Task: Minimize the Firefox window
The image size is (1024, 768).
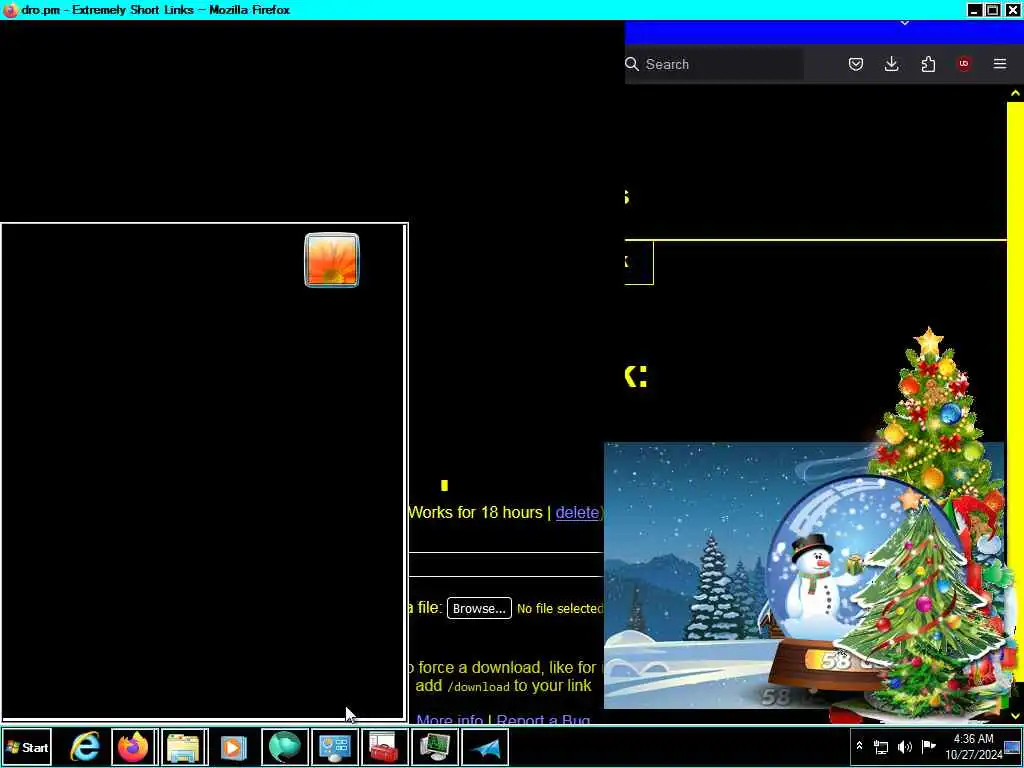Action: pyautogui.click(x=974, y=10)
